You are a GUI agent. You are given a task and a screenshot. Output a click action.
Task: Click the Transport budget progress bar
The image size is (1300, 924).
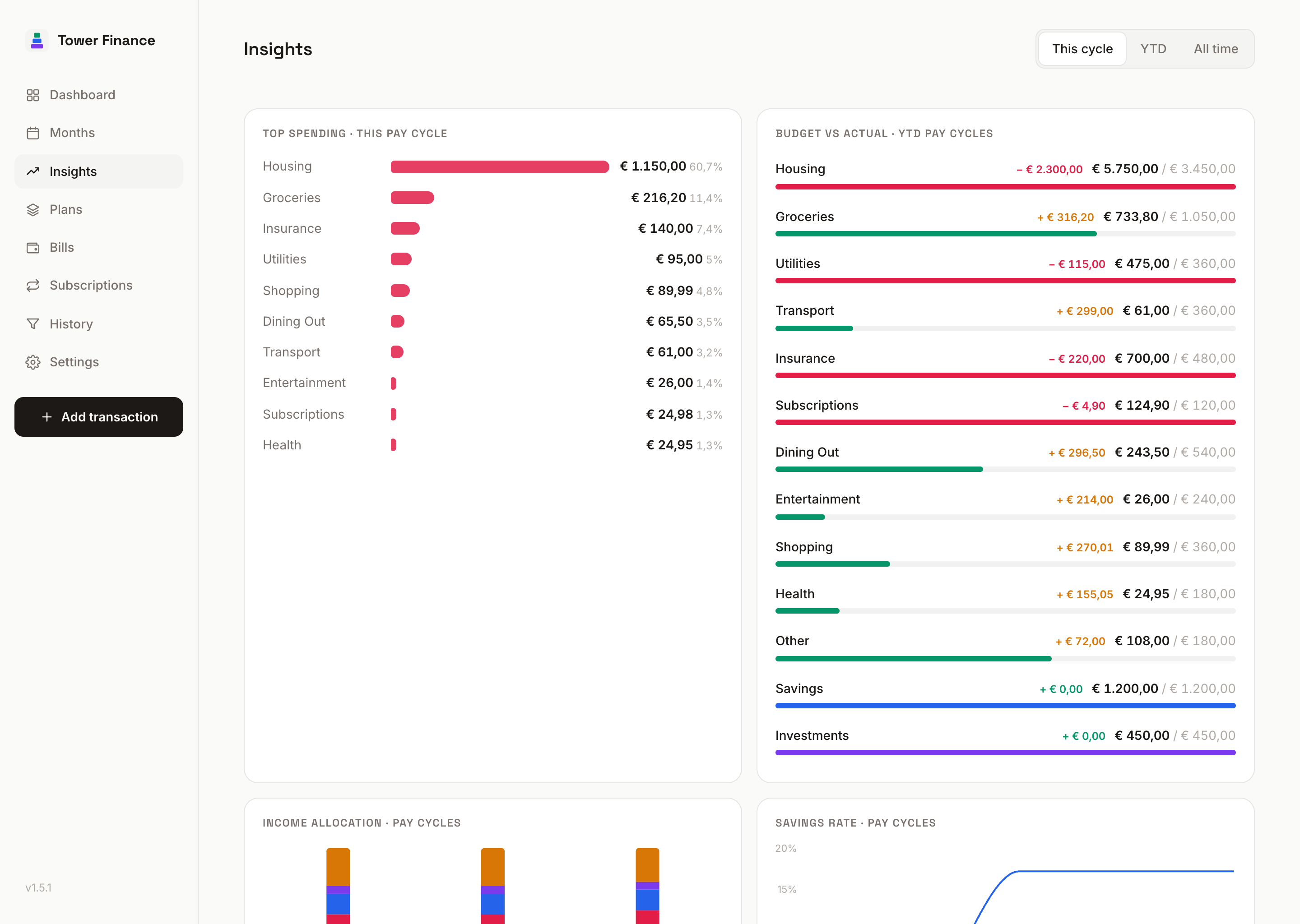coord(1005,328)
